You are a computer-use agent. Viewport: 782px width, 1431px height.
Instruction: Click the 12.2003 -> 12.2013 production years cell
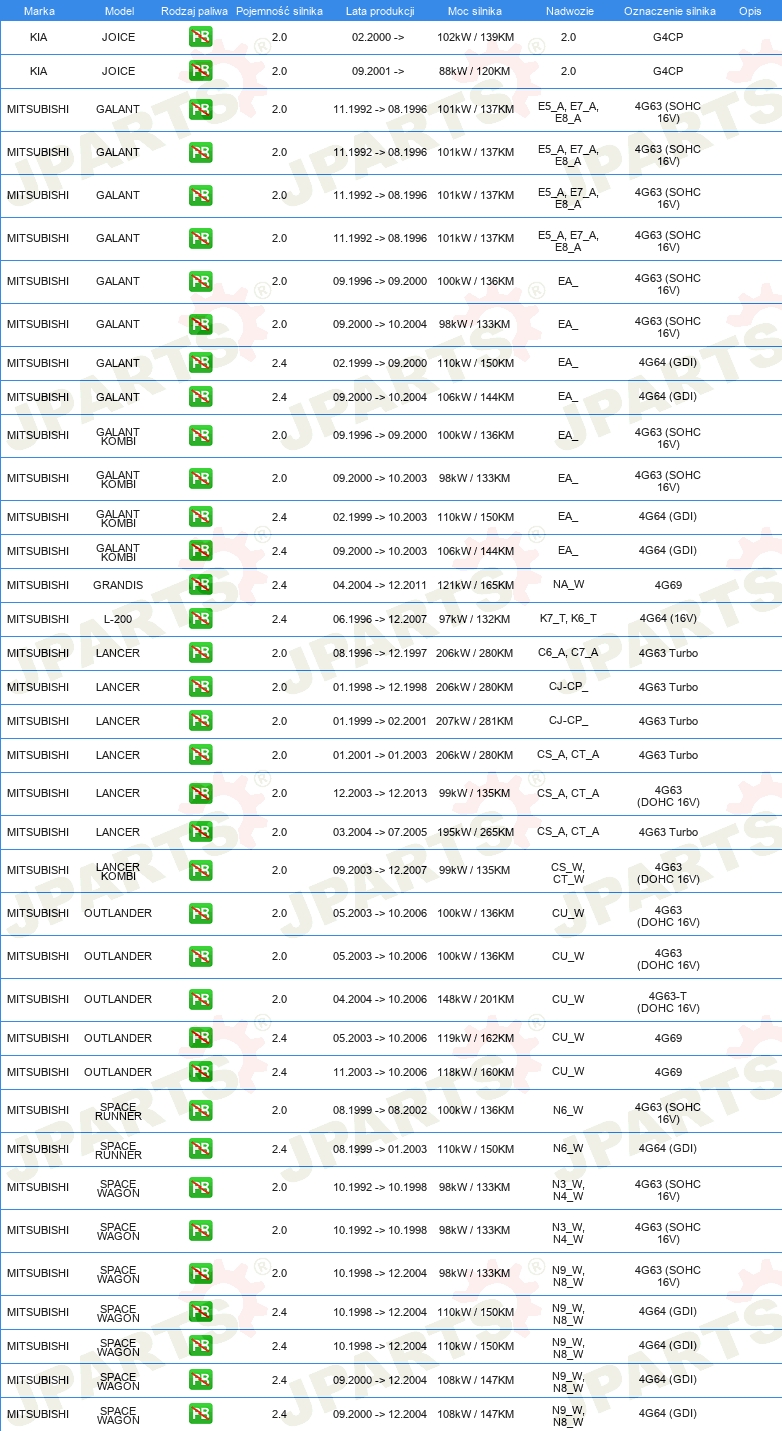pos(380,794)
